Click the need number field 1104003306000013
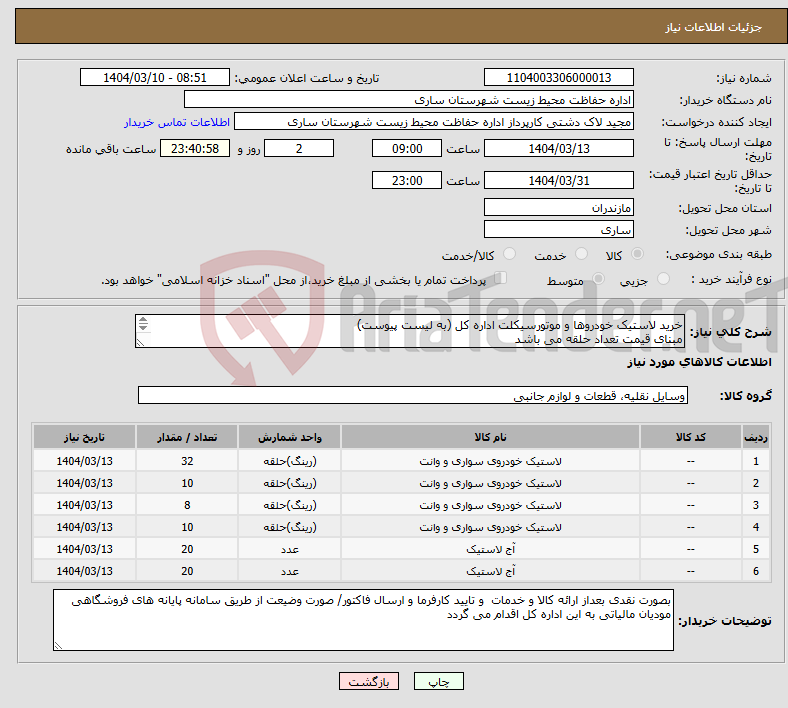 558,77
